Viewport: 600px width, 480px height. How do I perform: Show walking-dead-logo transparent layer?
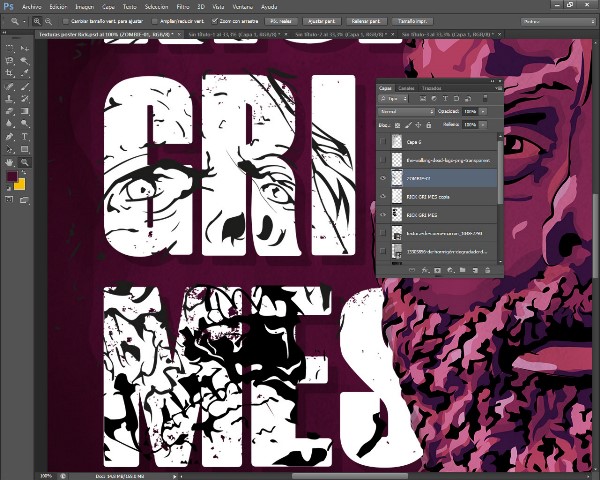[383, 160]
